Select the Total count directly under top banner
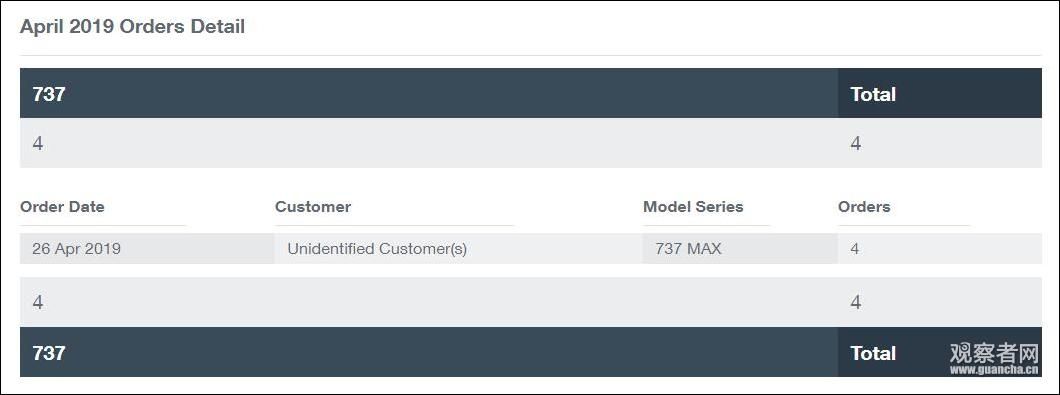This screenshot has width=1060, height=395. (856, 143)
